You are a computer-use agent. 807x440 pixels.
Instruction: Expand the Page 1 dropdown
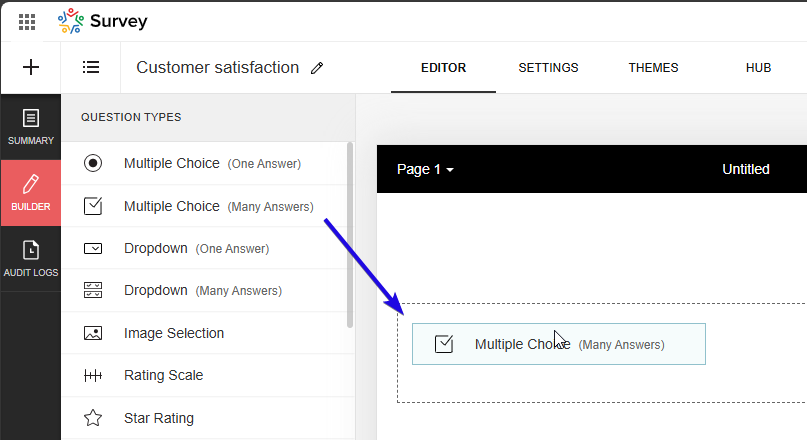click(425, 169)
